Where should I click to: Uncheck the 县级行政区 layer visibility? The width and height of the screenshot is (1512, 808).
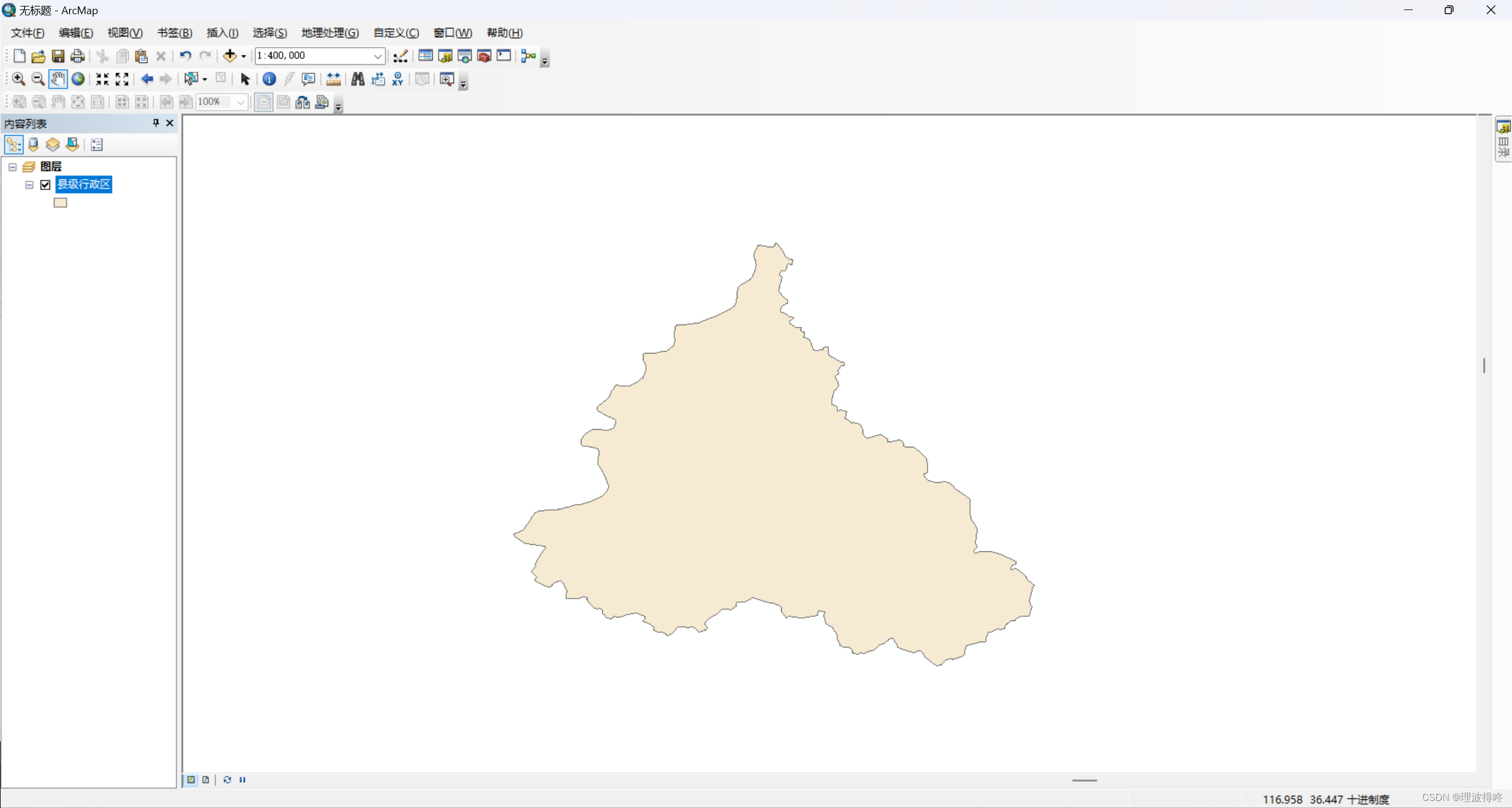[45, 185]
